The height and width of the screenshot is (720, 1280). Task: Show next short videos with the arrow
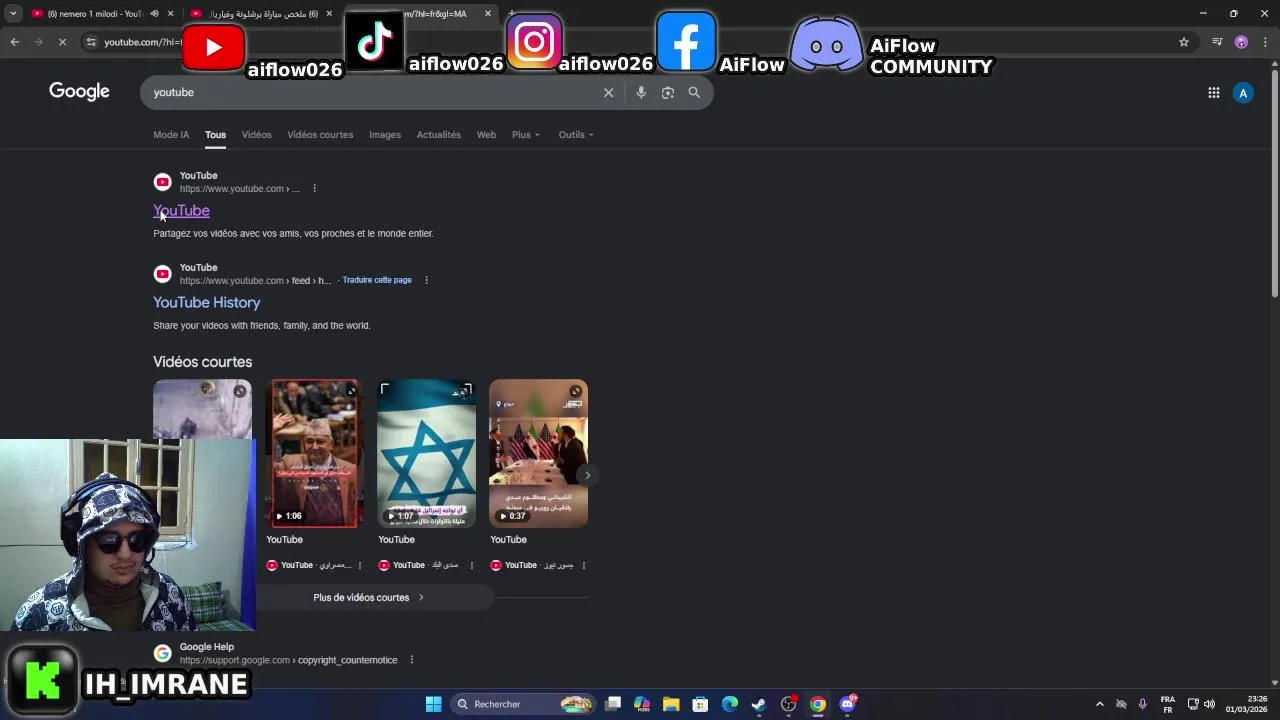pyautogui.click(x=587, y=475)
